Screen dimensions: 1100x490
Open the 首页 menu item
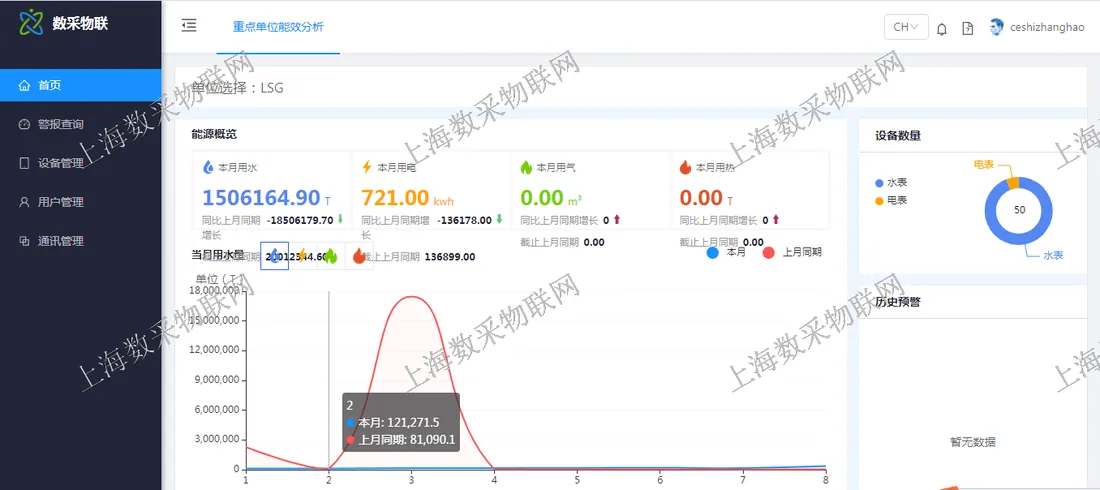coord(81,86)
